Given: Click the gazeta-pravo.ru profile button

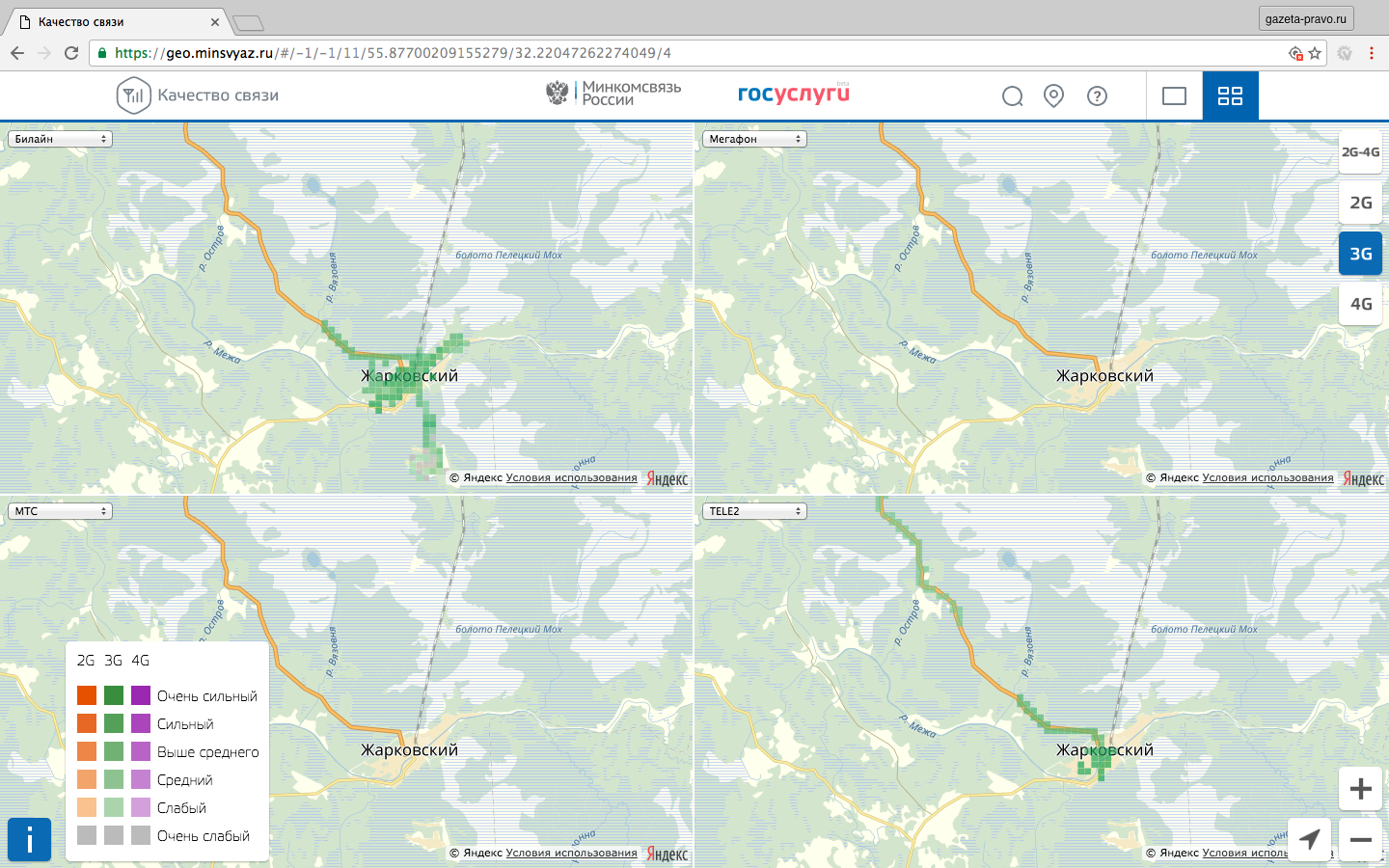Looking at the screenshot, I should (1306, 18).
